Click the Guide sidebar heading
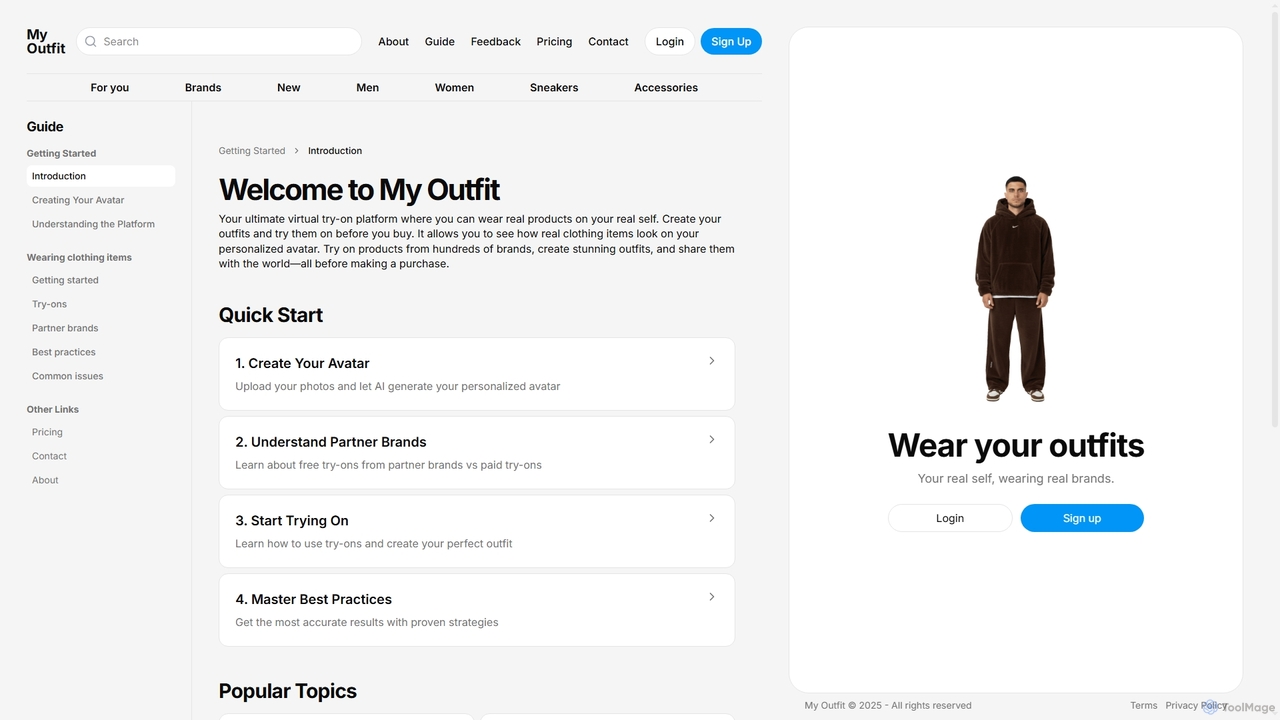The image size is (1280, 720). 45,127
